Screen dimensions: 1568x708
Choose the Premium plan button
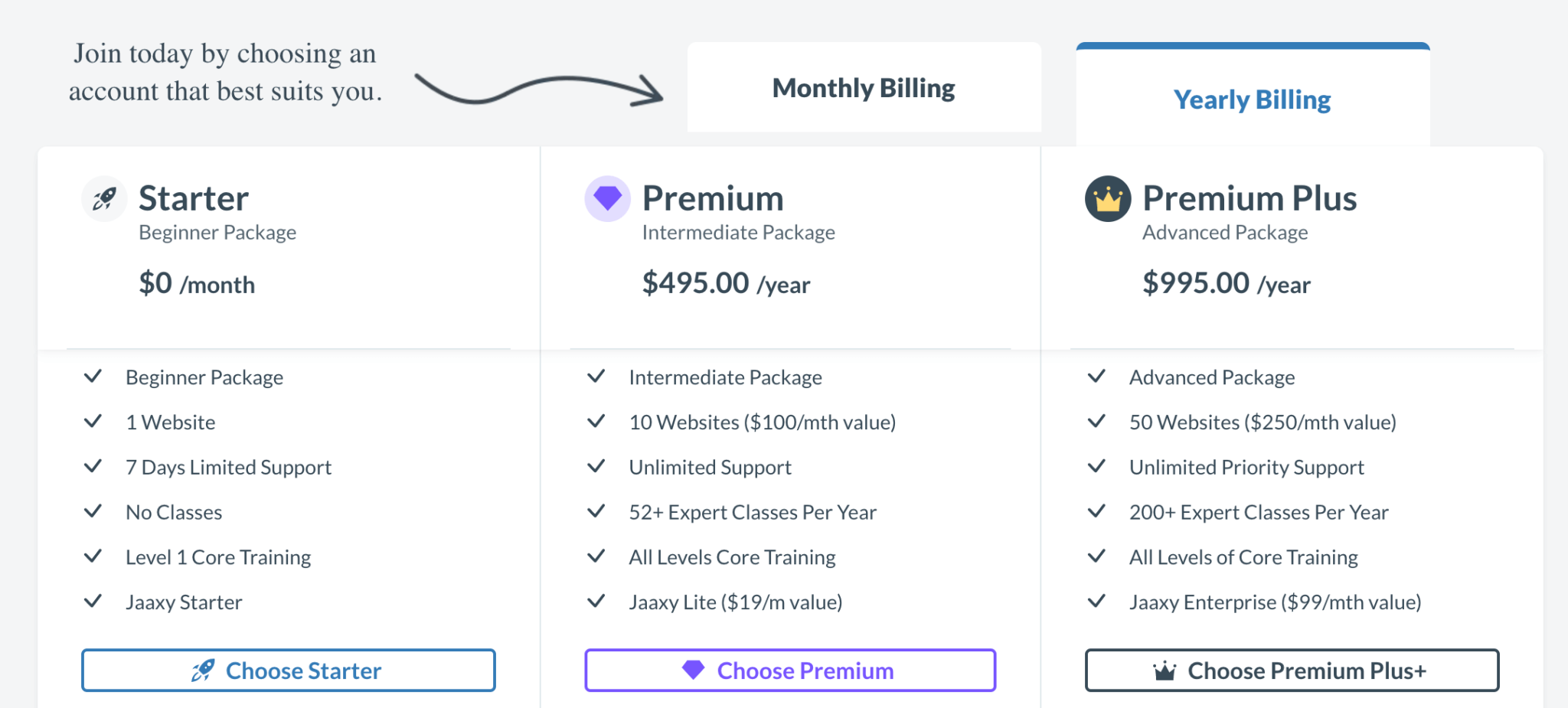[x=790, y=670]
